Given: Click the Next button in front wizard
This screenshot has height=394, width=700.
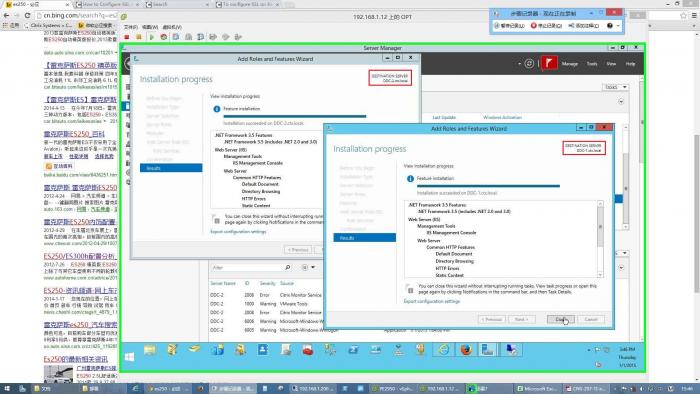Looking at the screenshot, I should pyautogui.click(x=521, y=319).
